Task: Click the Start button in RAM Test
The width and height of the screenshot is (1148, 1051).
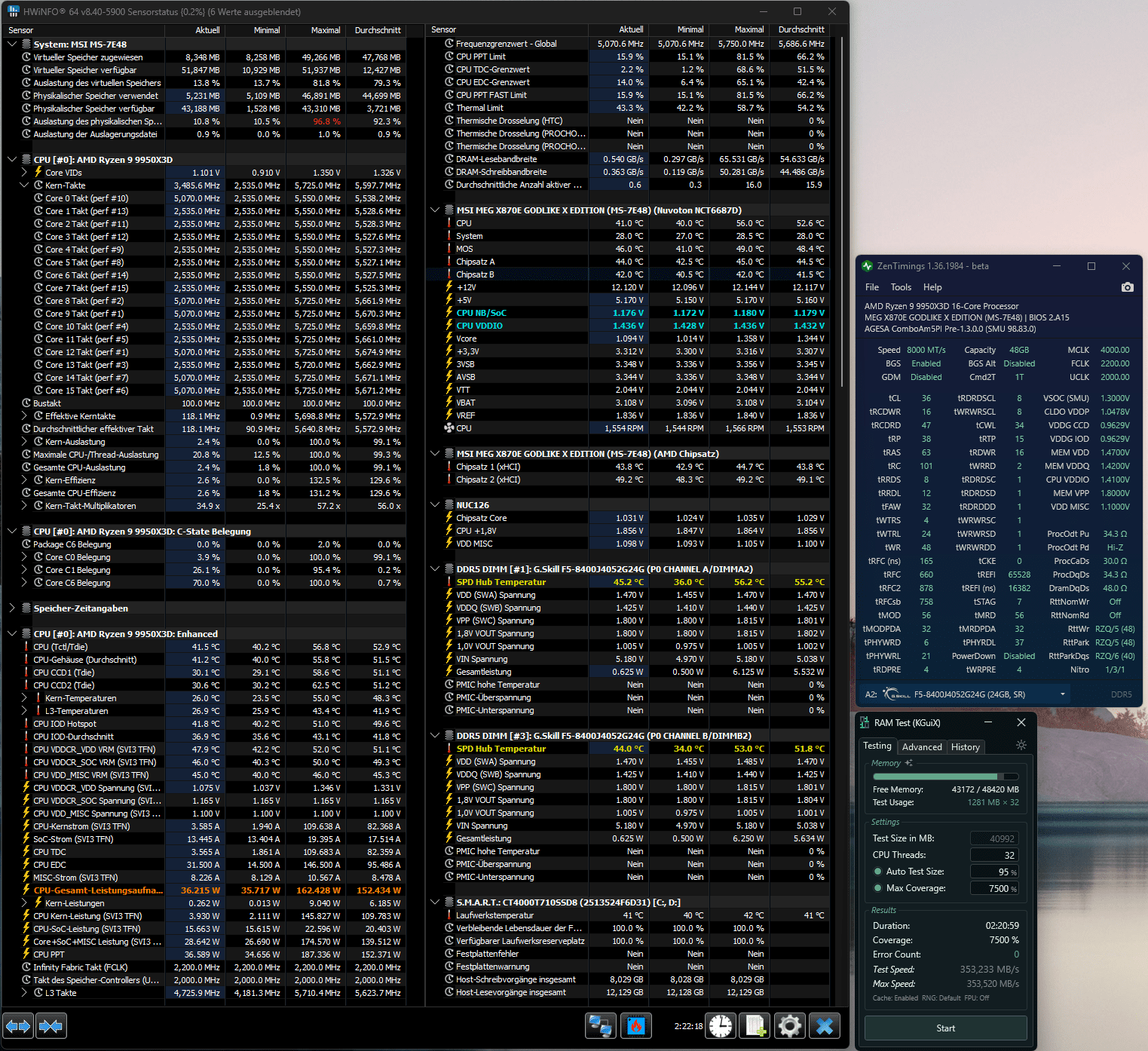Action: (945, 1028)
